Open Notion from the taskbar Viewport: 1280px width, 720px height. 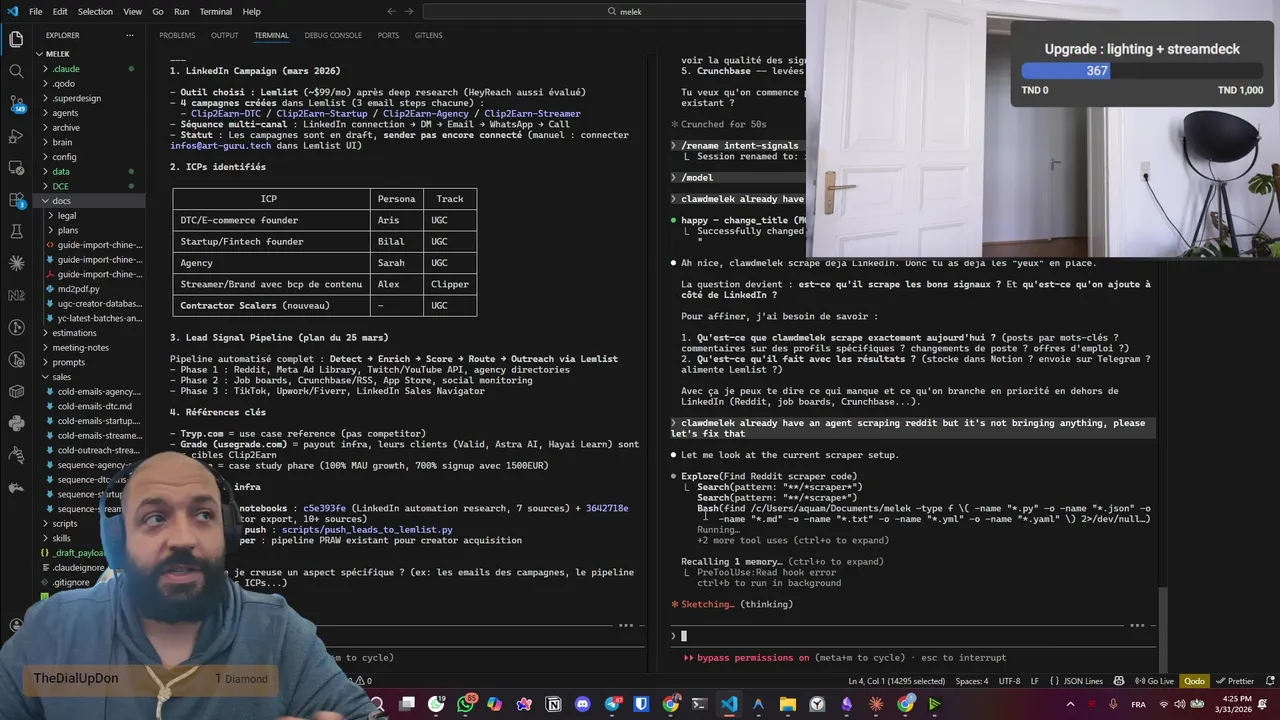(x=553, y=704)
